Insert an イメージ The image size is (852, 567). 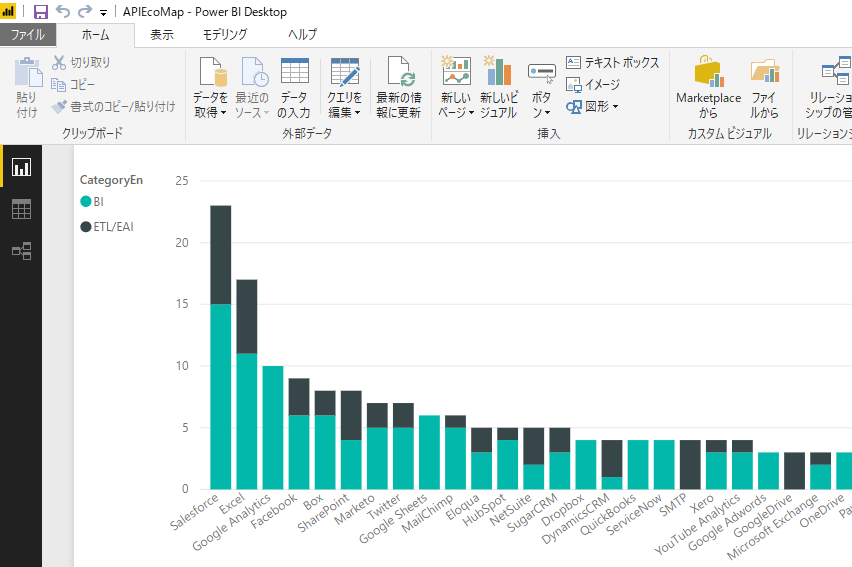point(593,85)
